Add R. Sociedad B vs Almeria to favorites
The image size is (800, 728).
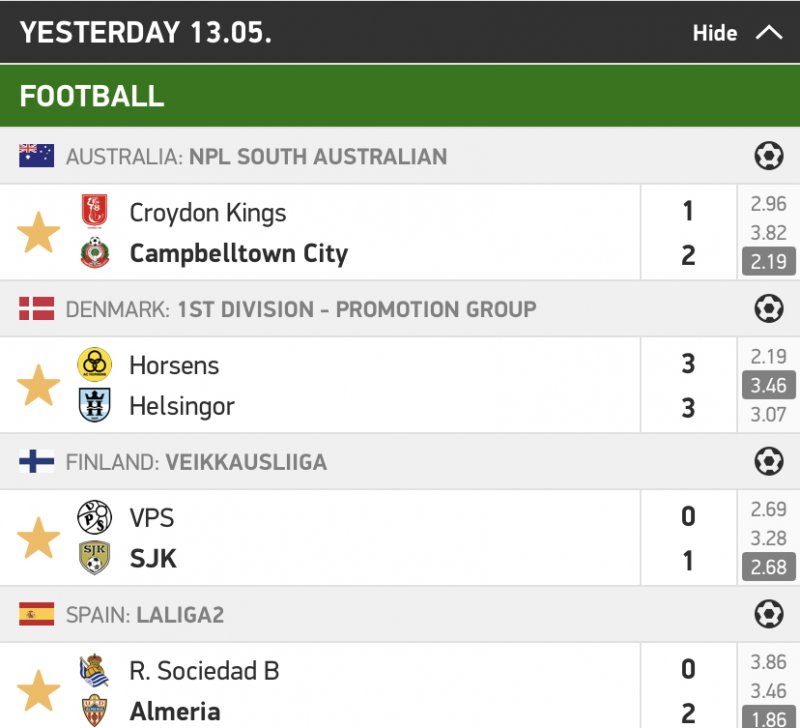point(38,690)
